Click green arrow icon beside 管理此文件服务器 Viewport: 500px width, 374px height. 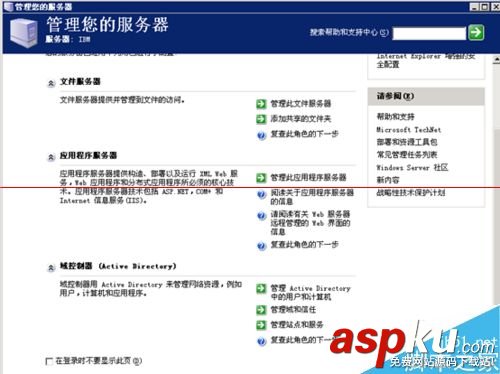[261, 104]
